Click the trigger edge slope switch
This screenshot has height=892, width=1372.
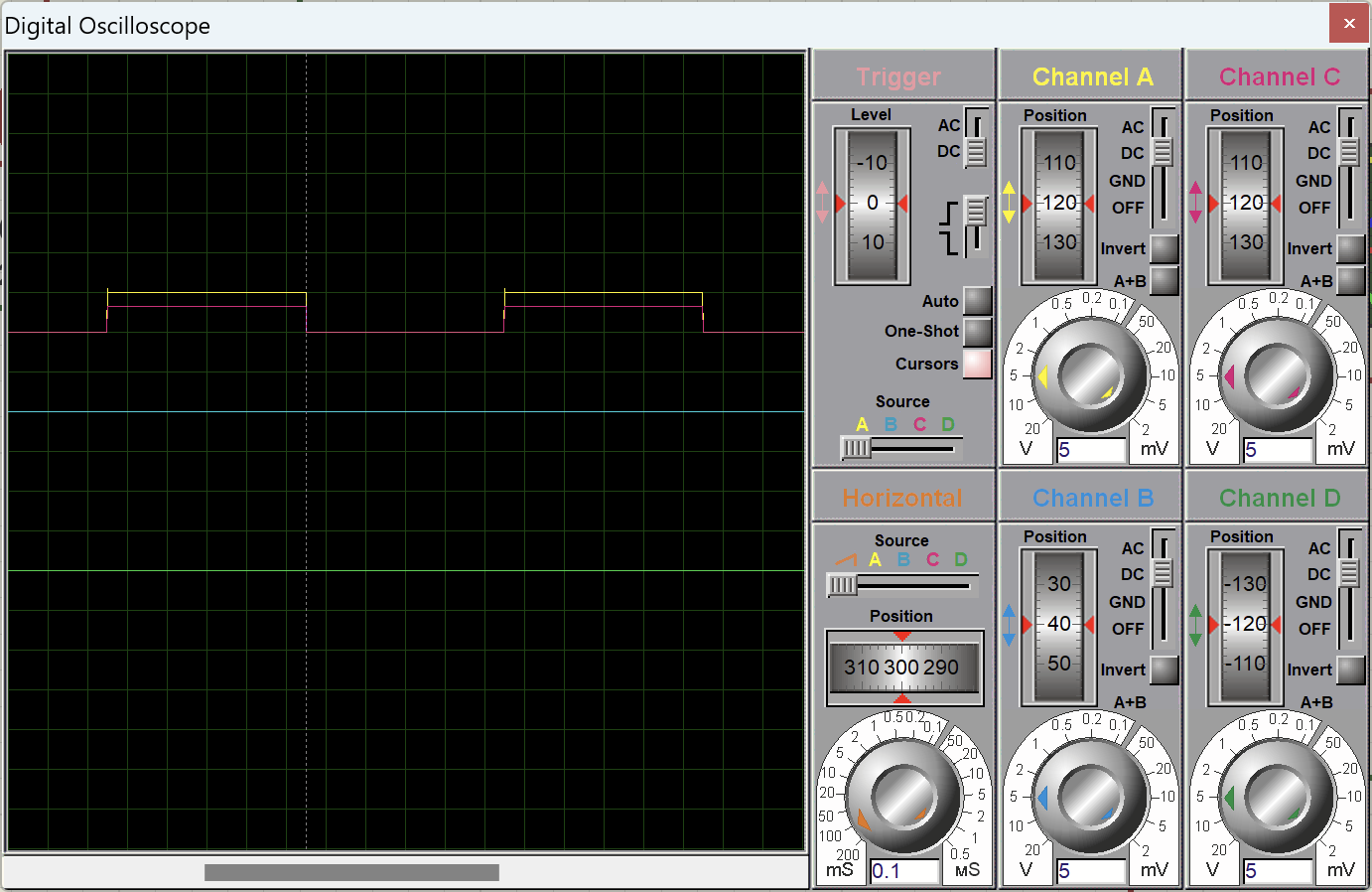coord(976,226)
